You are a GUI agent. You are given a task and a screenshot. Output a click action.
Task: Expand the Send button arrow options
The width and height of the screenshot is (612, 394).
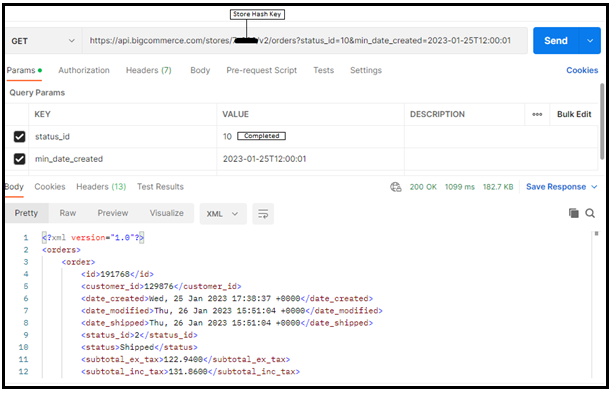tap(590, 41)
